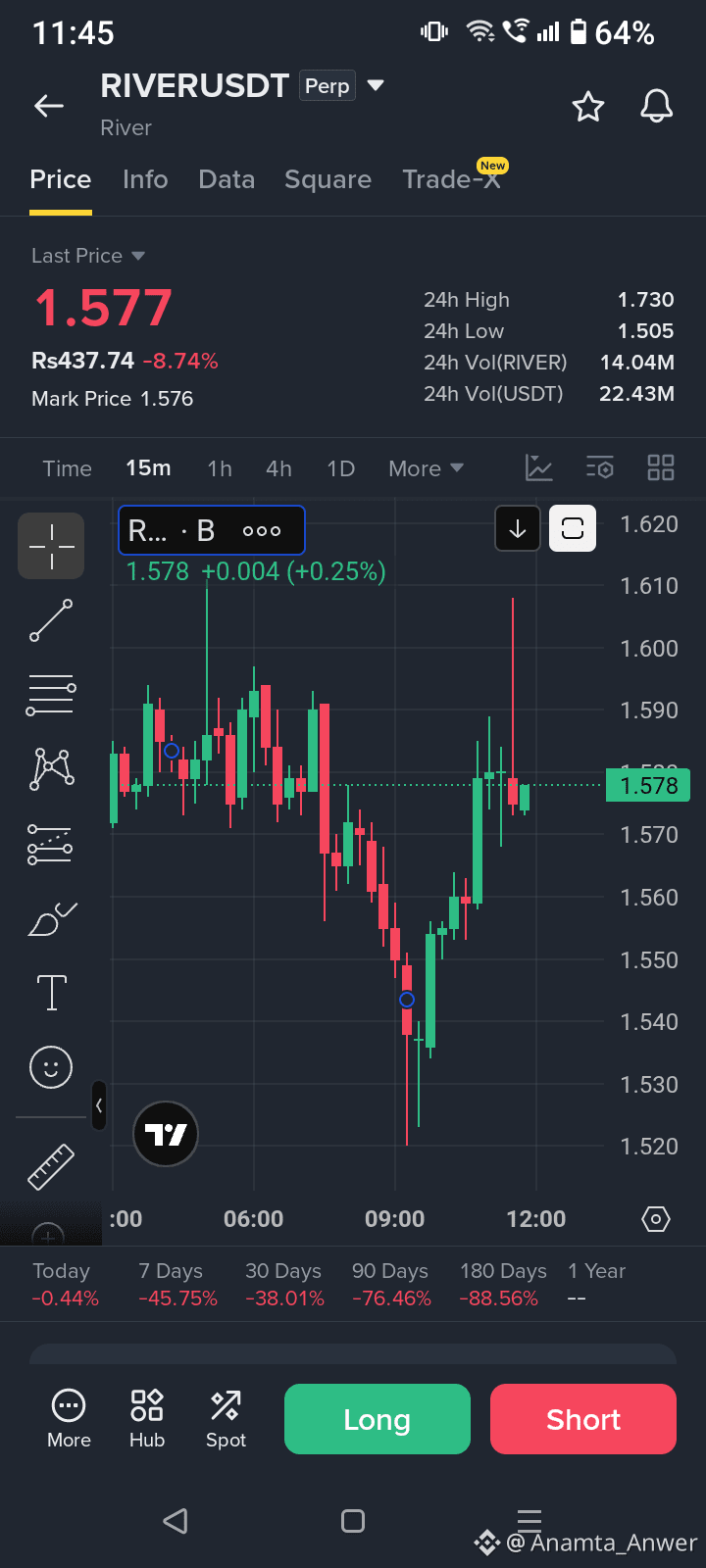Select the text annotation tool
Viewport: 706px width, 1568px height.
[51, 993]
